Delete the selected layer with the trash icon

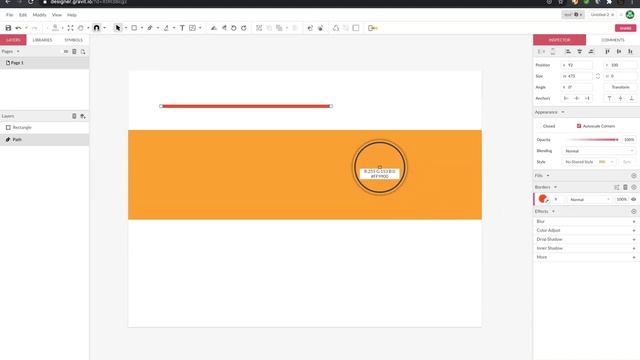[x=74, y=116]
